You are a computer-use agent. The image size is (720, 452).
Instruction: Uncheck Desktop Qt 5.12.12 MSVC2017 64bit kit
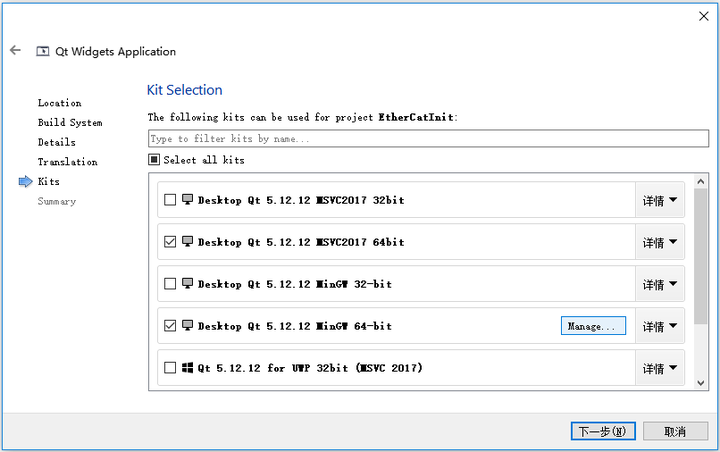170,242
